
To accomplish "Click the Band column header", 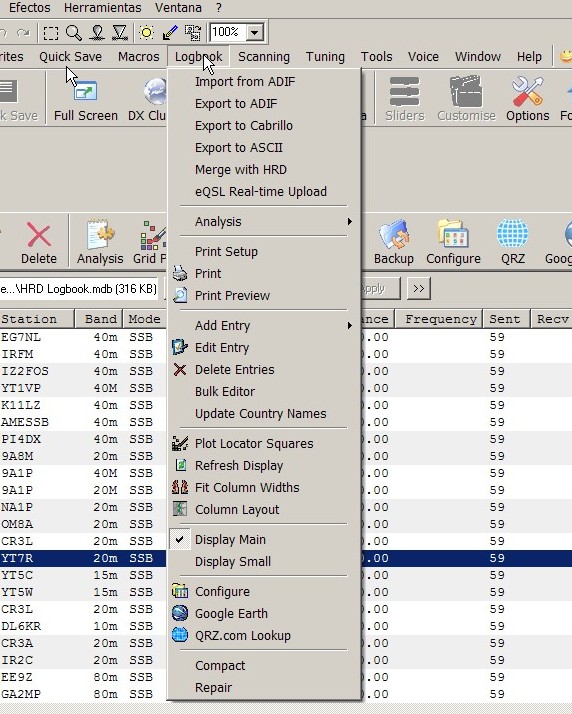I will coord(99,319).
